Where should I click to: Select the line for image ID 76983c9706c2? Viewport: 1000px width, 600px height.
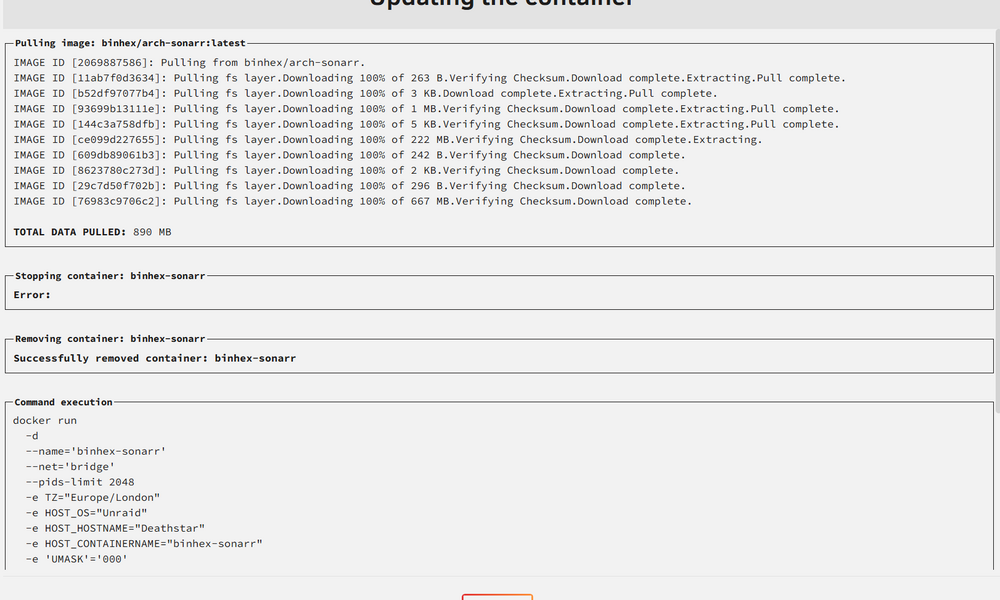[x=353, y=201]
